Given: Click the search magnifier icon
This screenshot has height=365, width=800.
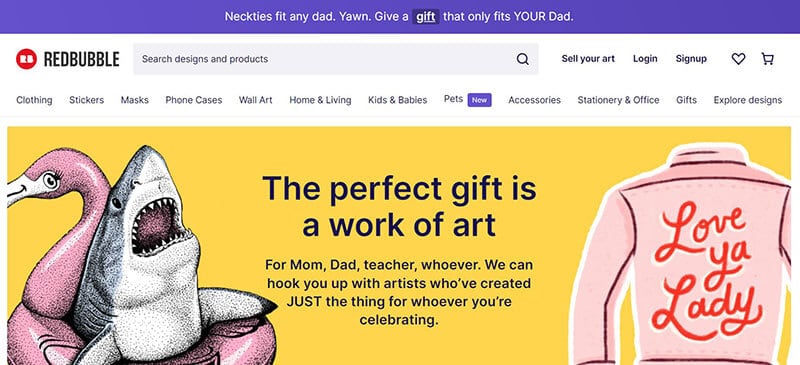Looking at the screenshot, I should [522, 59].
